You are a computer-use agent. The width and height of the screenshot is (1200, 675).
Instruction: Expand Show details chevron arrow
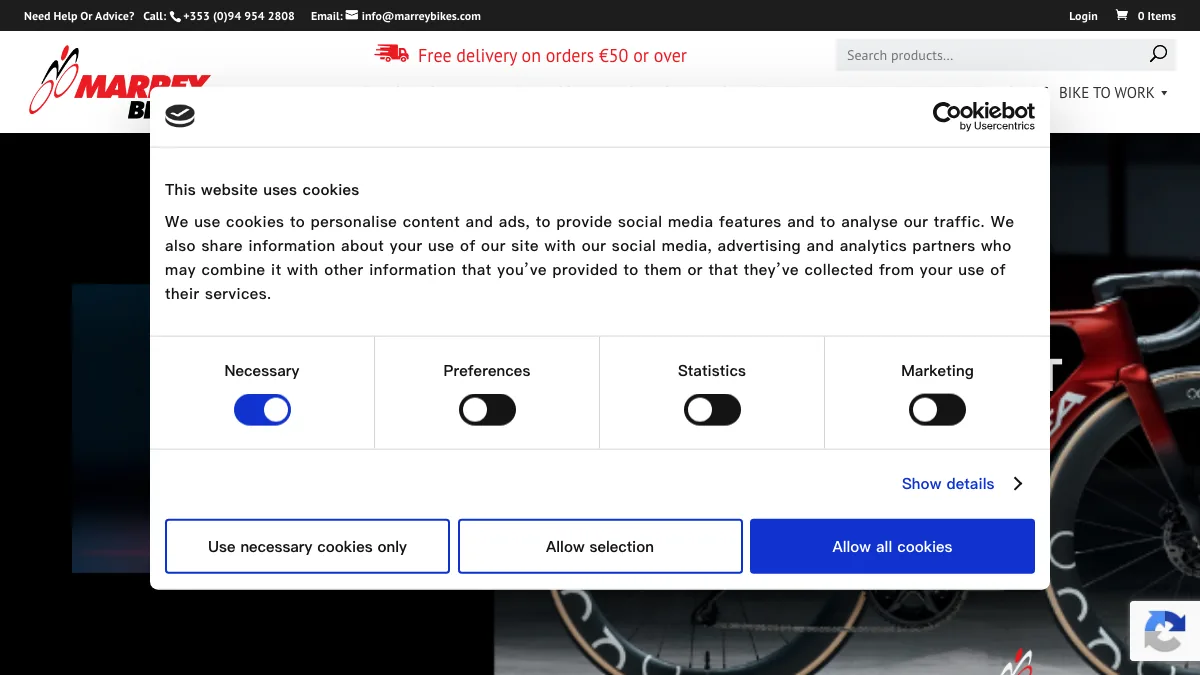[1018, 484]
